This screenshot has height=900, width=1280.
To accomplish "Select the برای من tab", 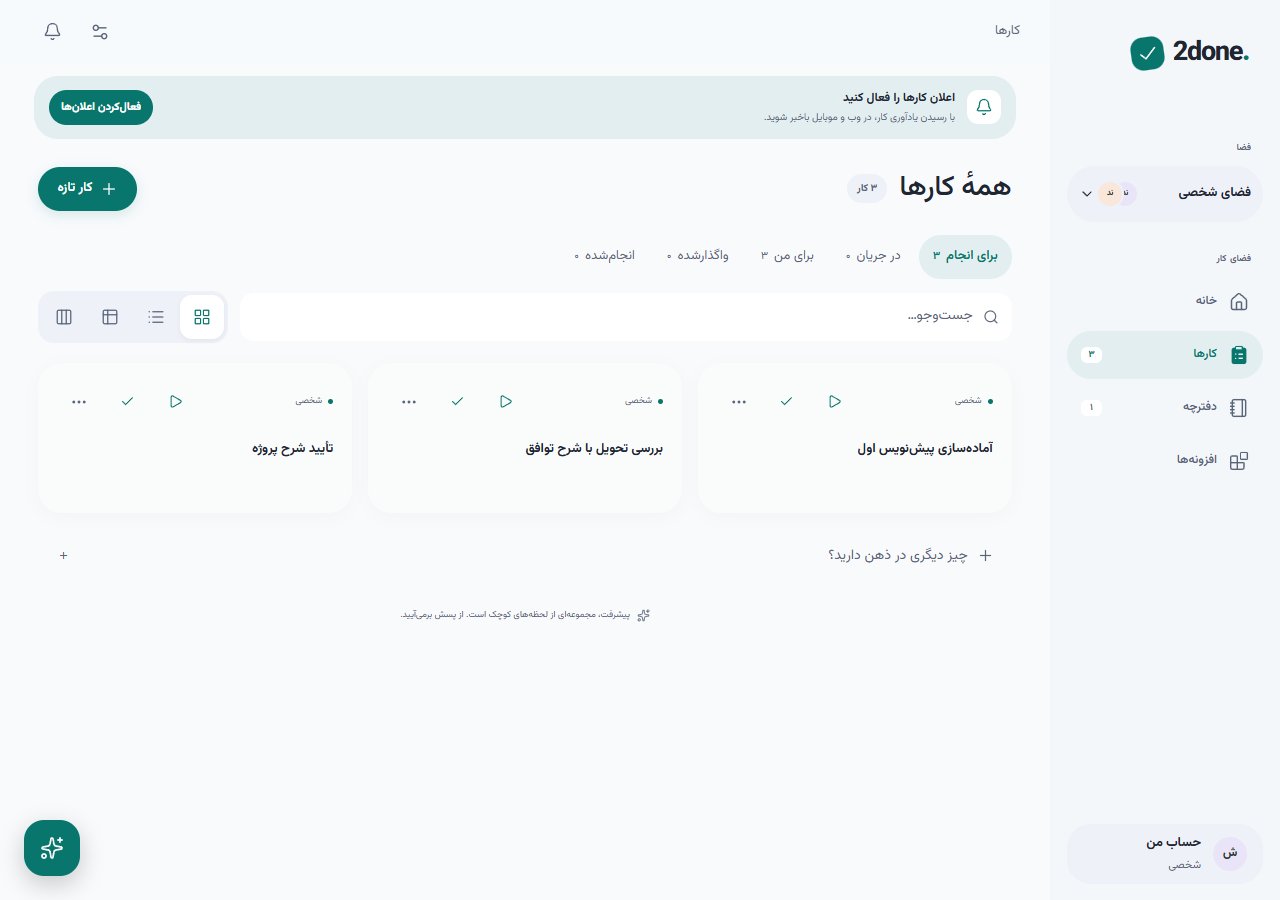I will tap(787, 256).
